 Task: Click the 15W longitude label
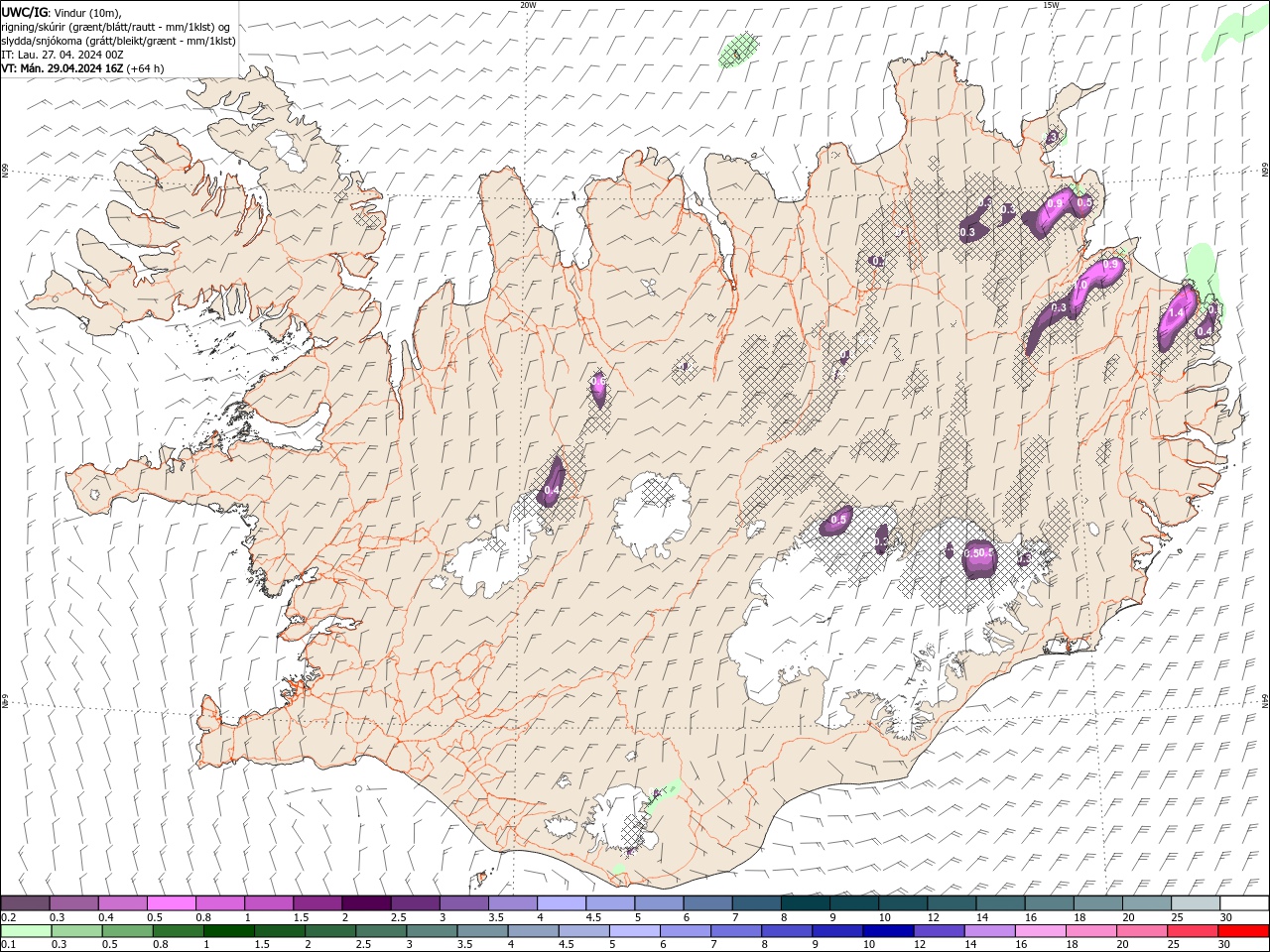(x=1051, y=5)
